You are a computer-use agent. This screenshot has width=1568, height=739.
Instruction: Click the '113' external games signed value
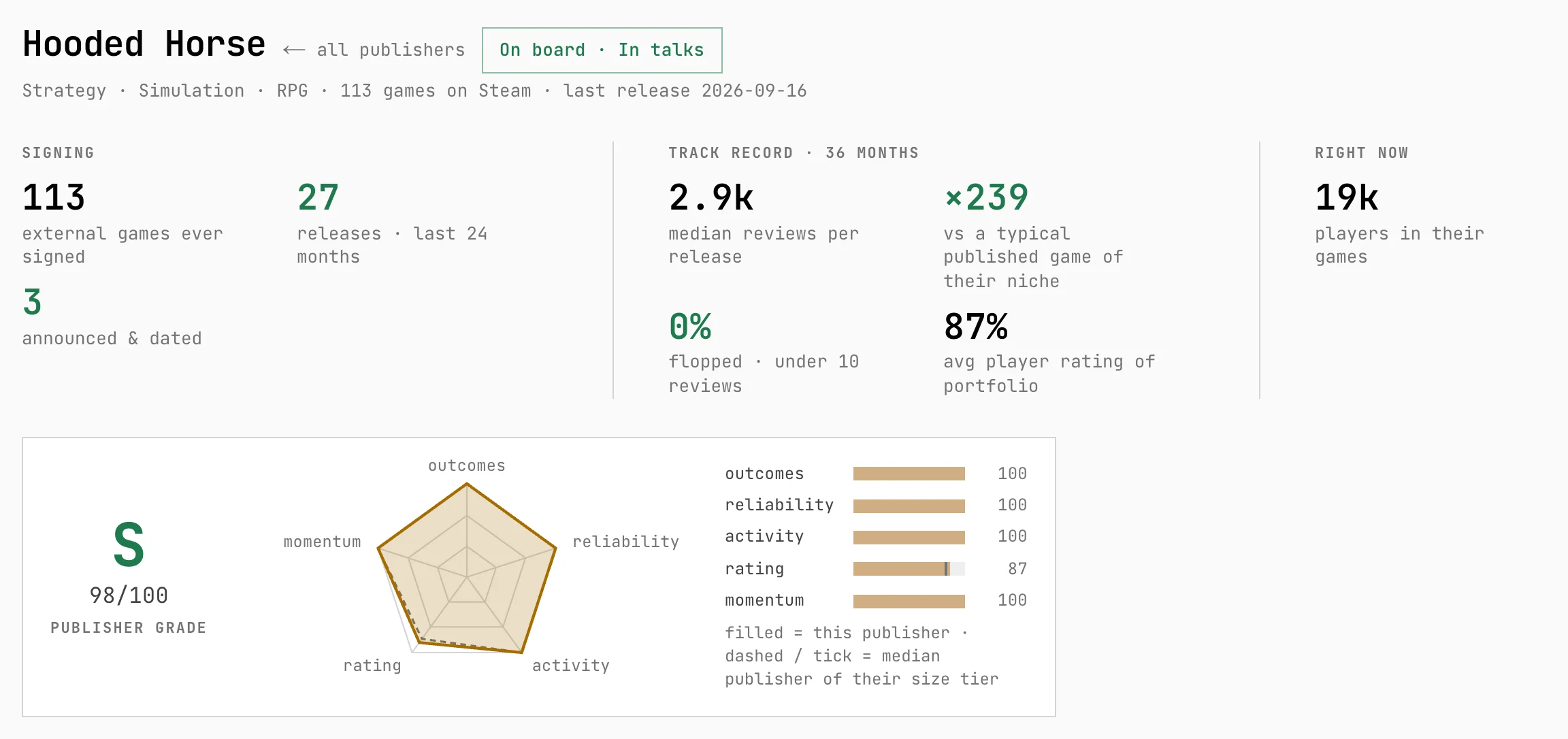(x=54, y=197)
